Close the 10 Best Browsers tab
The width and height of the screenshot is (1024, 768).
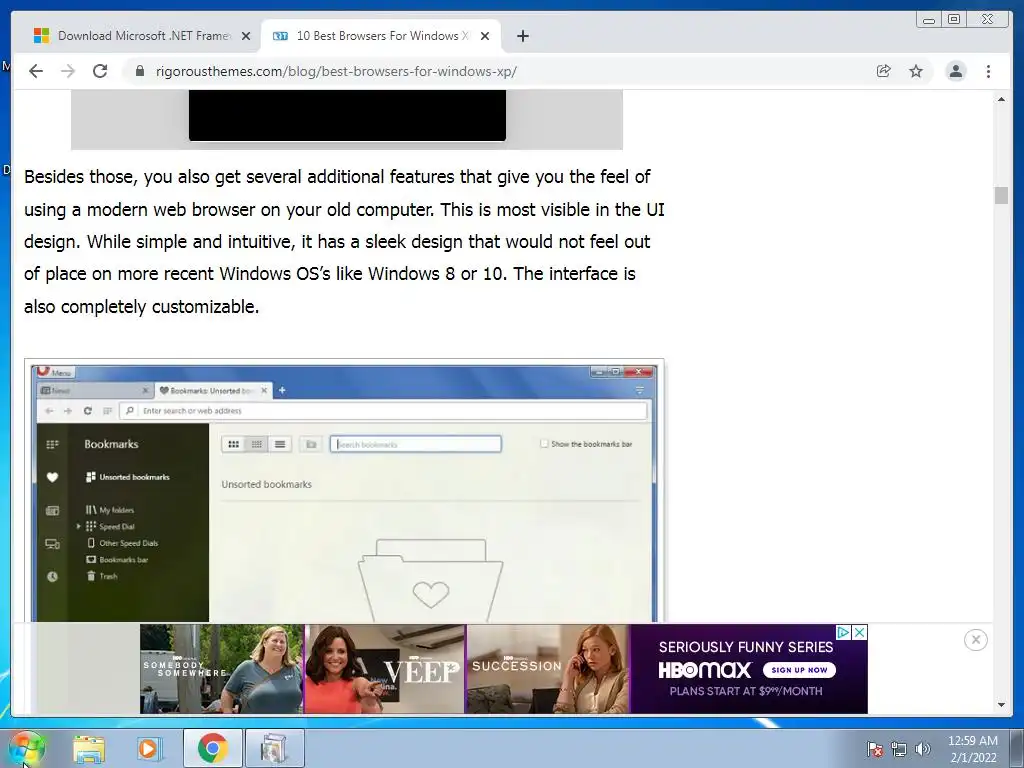485,36
